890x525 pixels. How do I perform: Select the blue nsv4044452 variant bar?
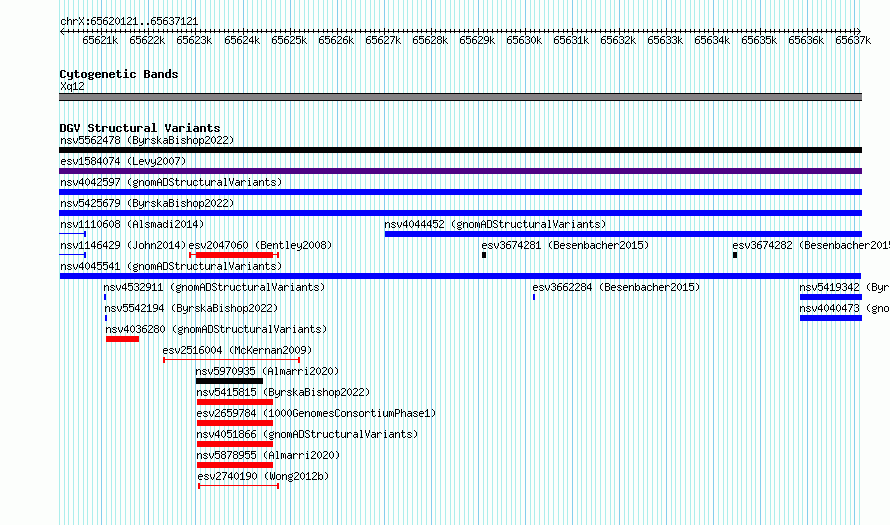click(623, 234)
